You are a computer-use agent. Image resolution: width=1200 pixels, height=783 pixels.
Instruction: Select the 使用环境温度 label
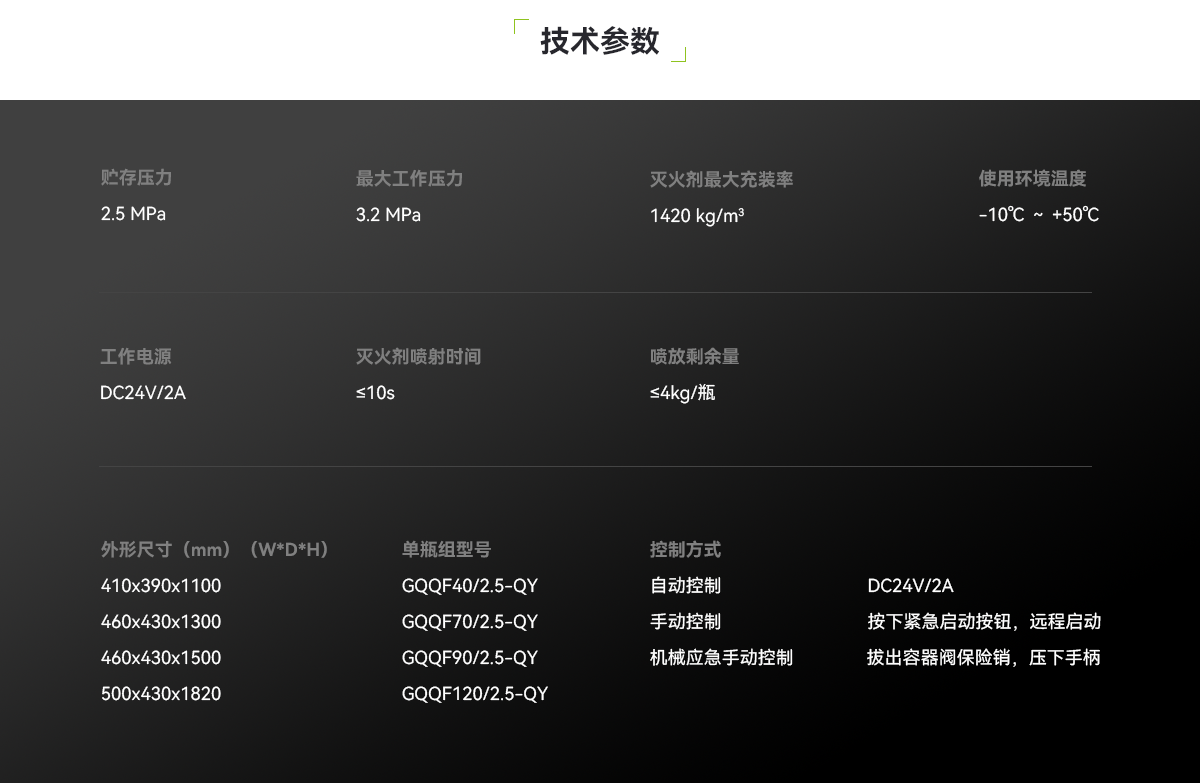tap(1031, 179)
